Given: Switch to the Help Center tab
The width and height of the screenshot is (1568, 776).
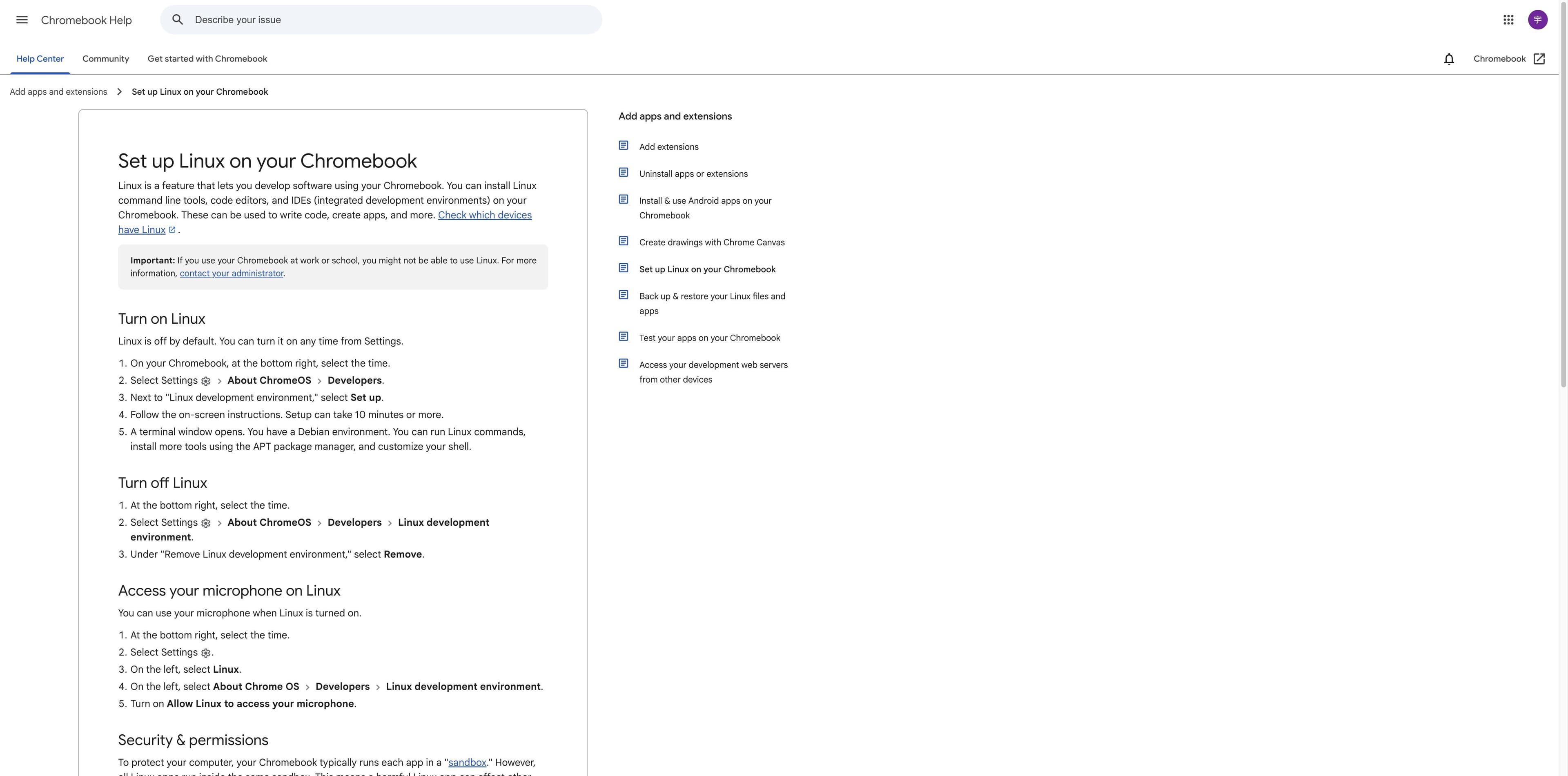Looking at the screenshot, I should click(x=40, y=59).
